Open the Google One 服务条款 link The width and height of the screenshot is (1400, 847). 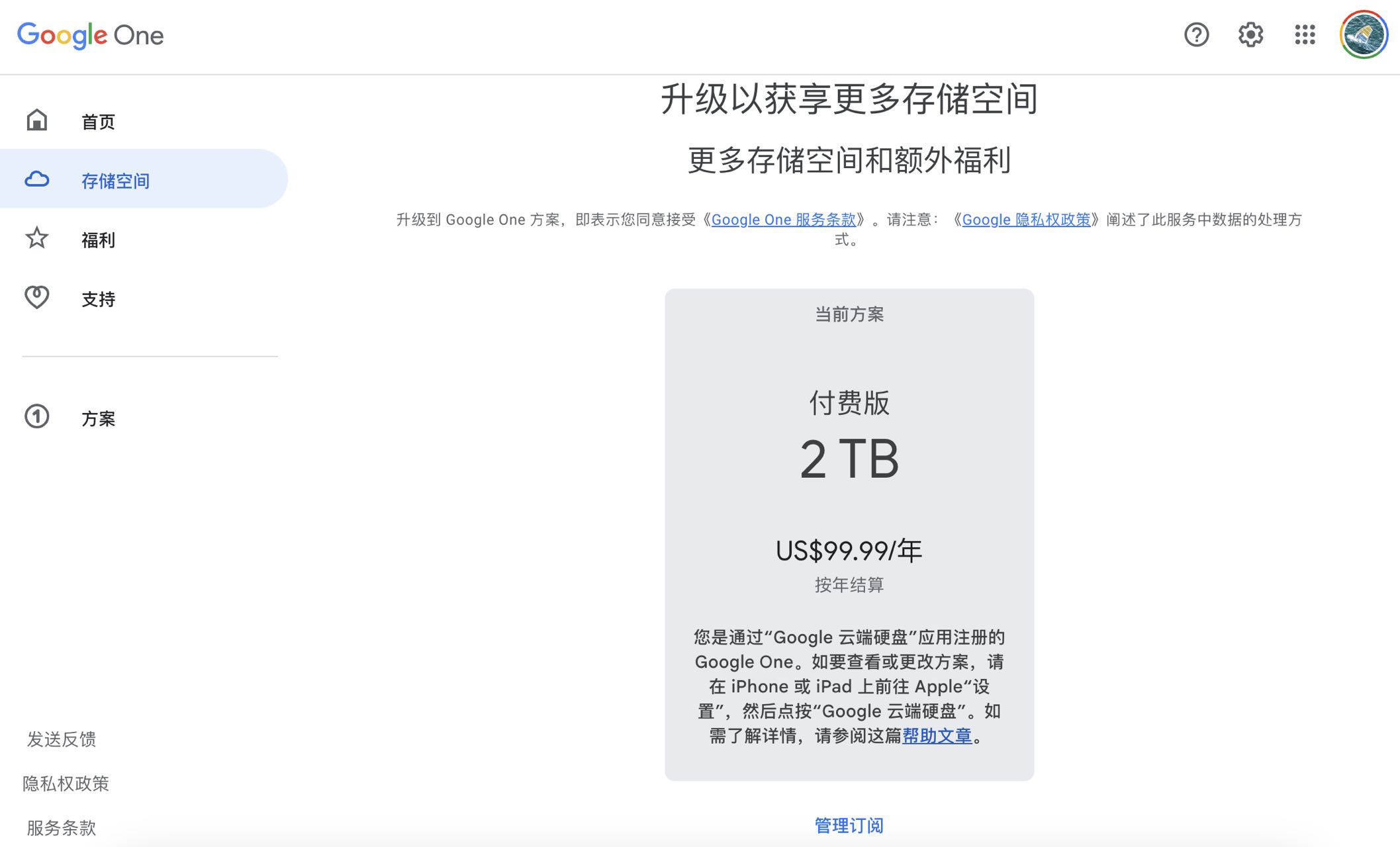(x=784, y=220)
